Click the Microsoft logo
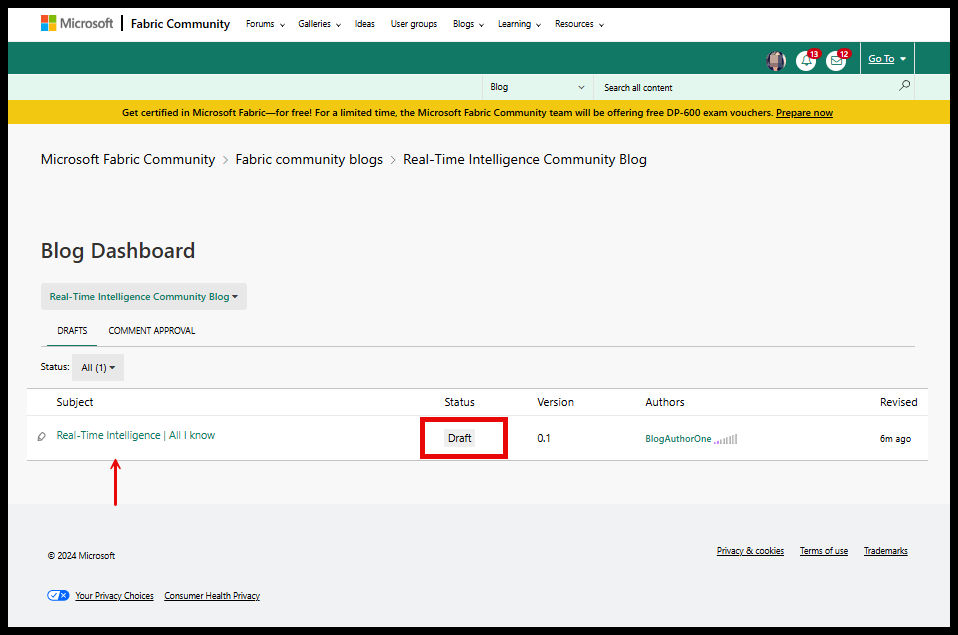 77,24
